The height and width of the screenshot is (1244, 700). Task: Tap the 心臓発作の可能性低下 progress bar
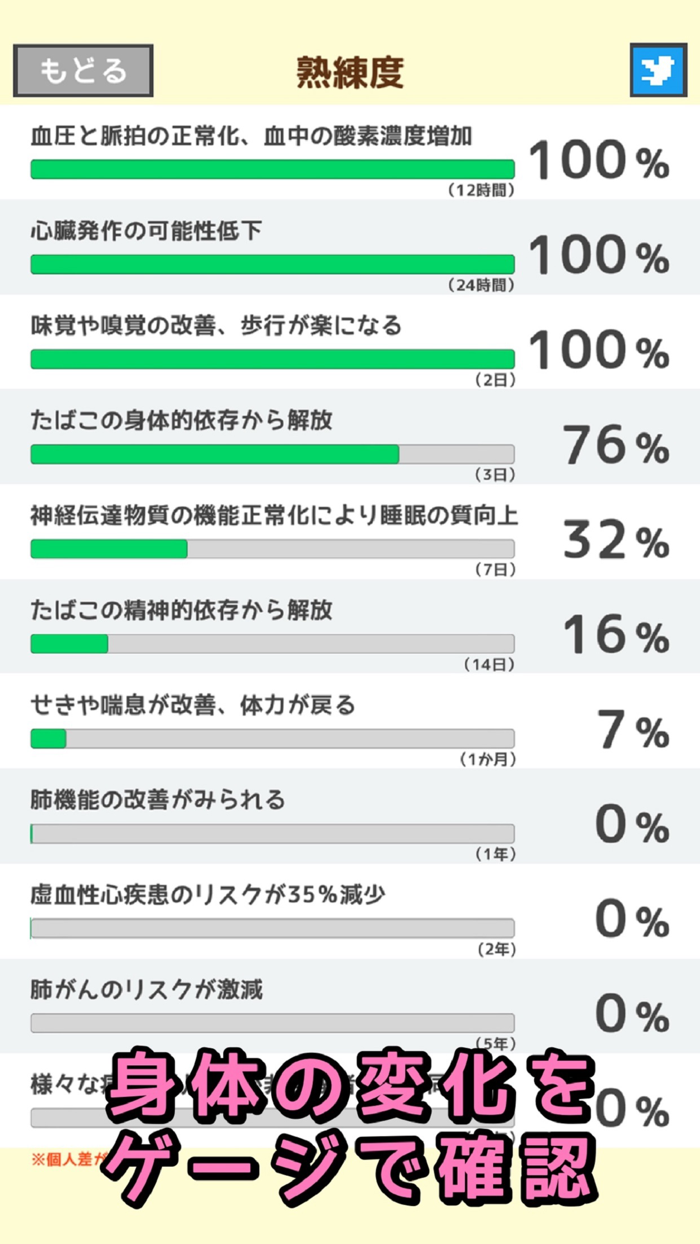tap(272, 264)
